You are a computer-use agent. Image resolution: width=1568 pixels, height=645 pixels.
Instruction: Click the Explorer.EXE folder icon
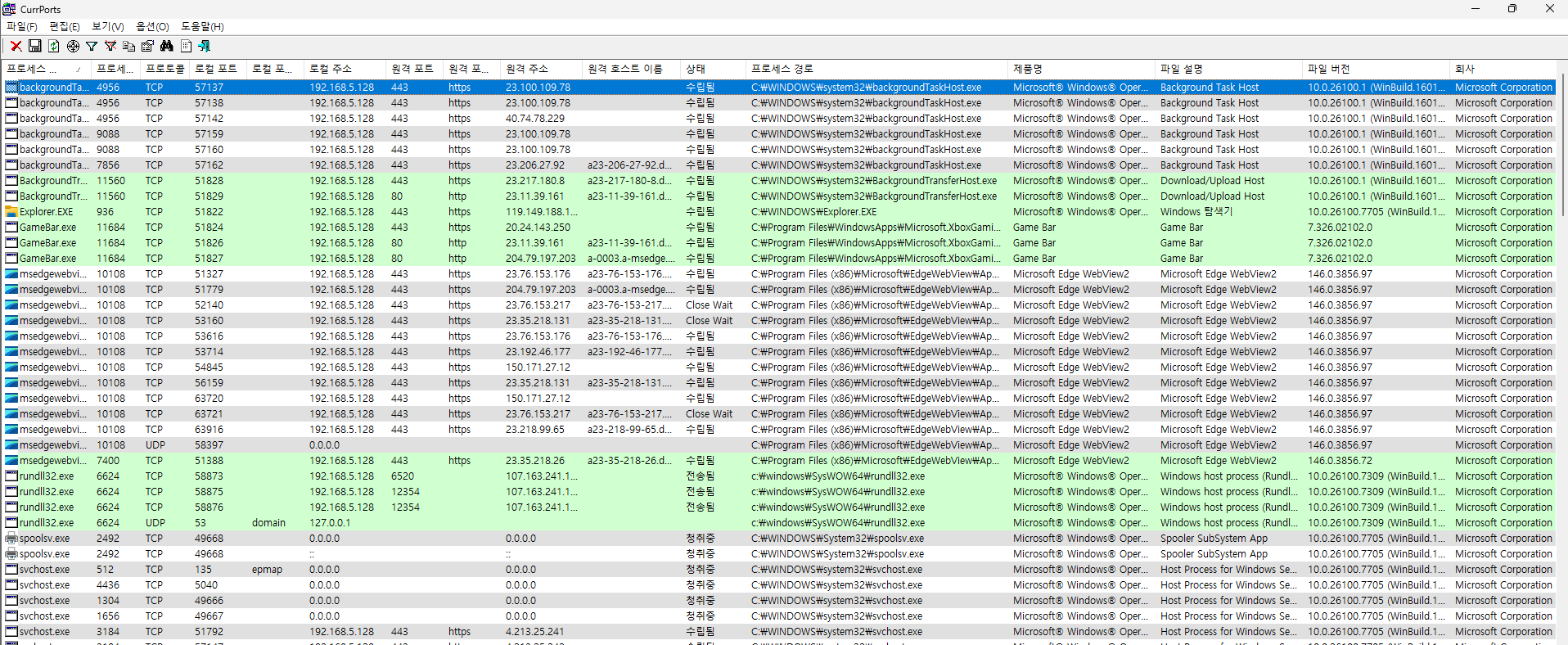click(x=11, y=211)
